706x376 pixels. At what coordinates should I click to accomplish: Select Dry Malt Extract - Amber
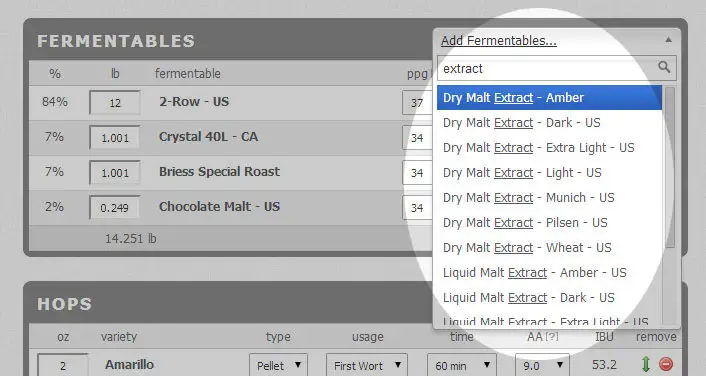click(x=549, y=98)
